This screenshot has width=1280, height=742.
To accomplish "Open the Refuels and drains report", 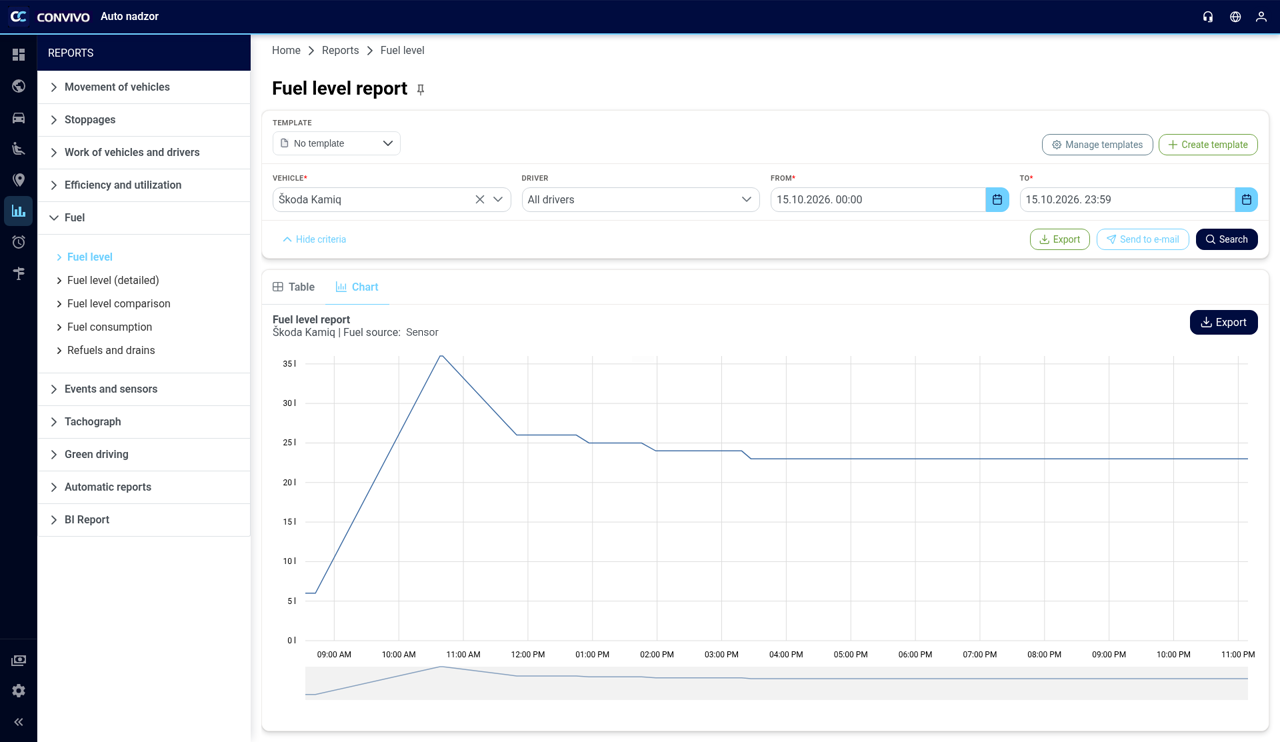I will pos(111,351).
